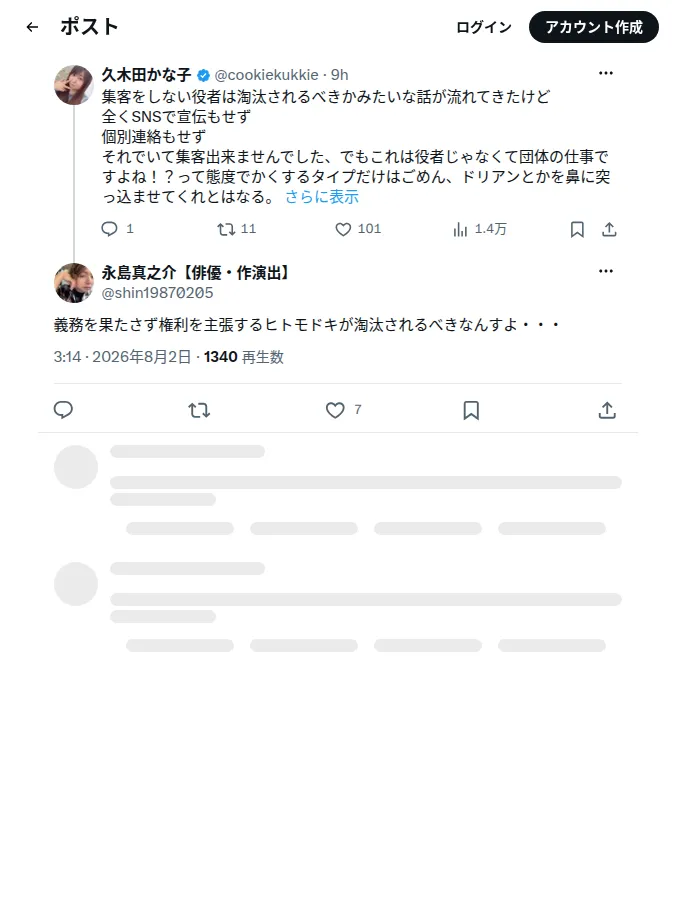
Task: Repost 久木田かな子's post with 11 reposts
Action: [x=226, y=230]
